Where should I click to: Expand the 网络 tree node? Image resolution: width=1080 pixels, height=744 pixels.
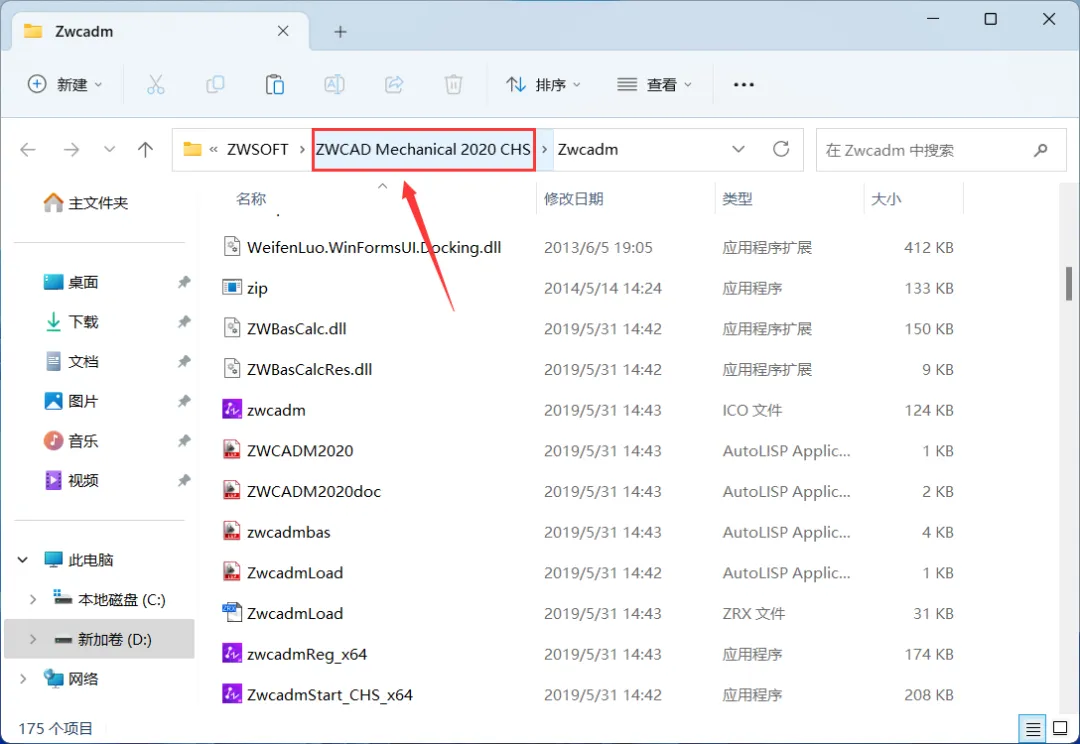pyautogui.click(x=23, y=679)
